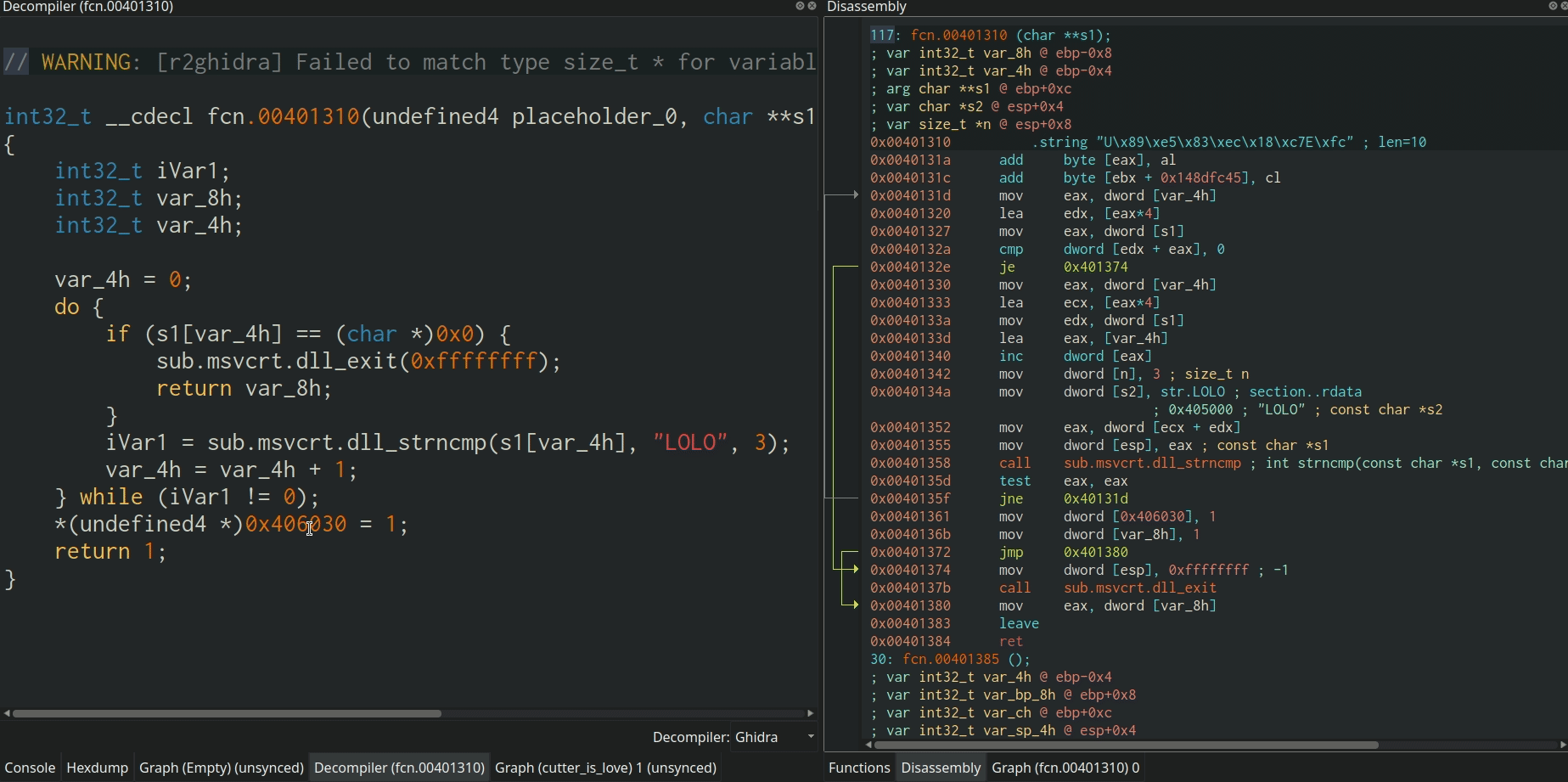Click sub.msvcrt.dll_strncmp call in disassembly

[x=1152, y=463]
